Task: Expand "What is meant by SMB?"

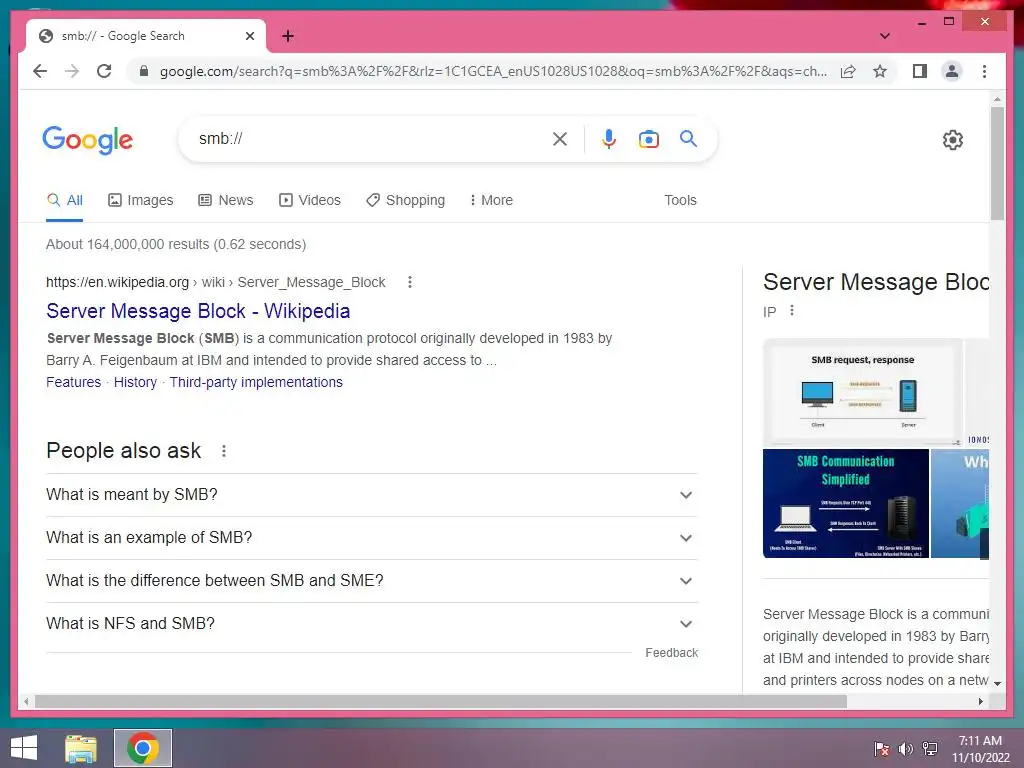Action: [x=372, y=494]
